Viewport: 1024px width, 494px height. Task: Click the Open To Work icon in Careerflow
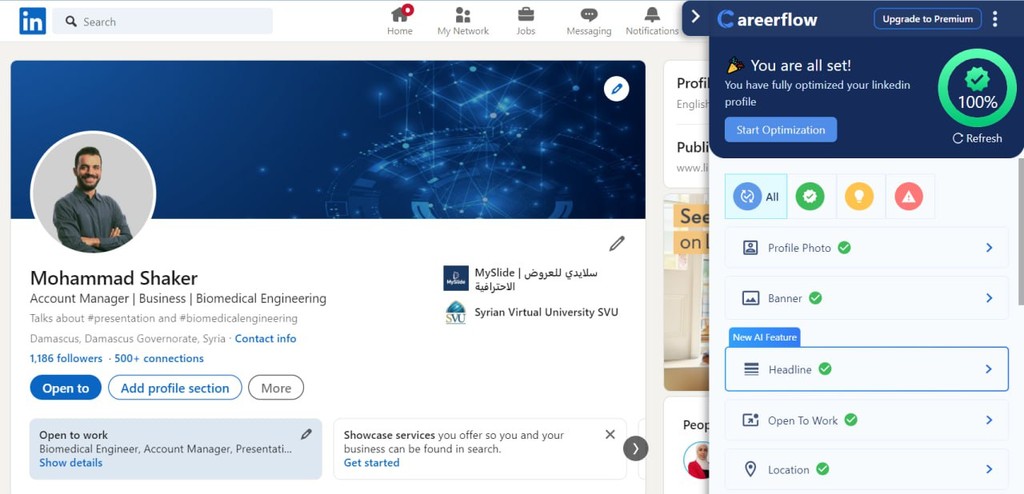(x=750, y=420)
